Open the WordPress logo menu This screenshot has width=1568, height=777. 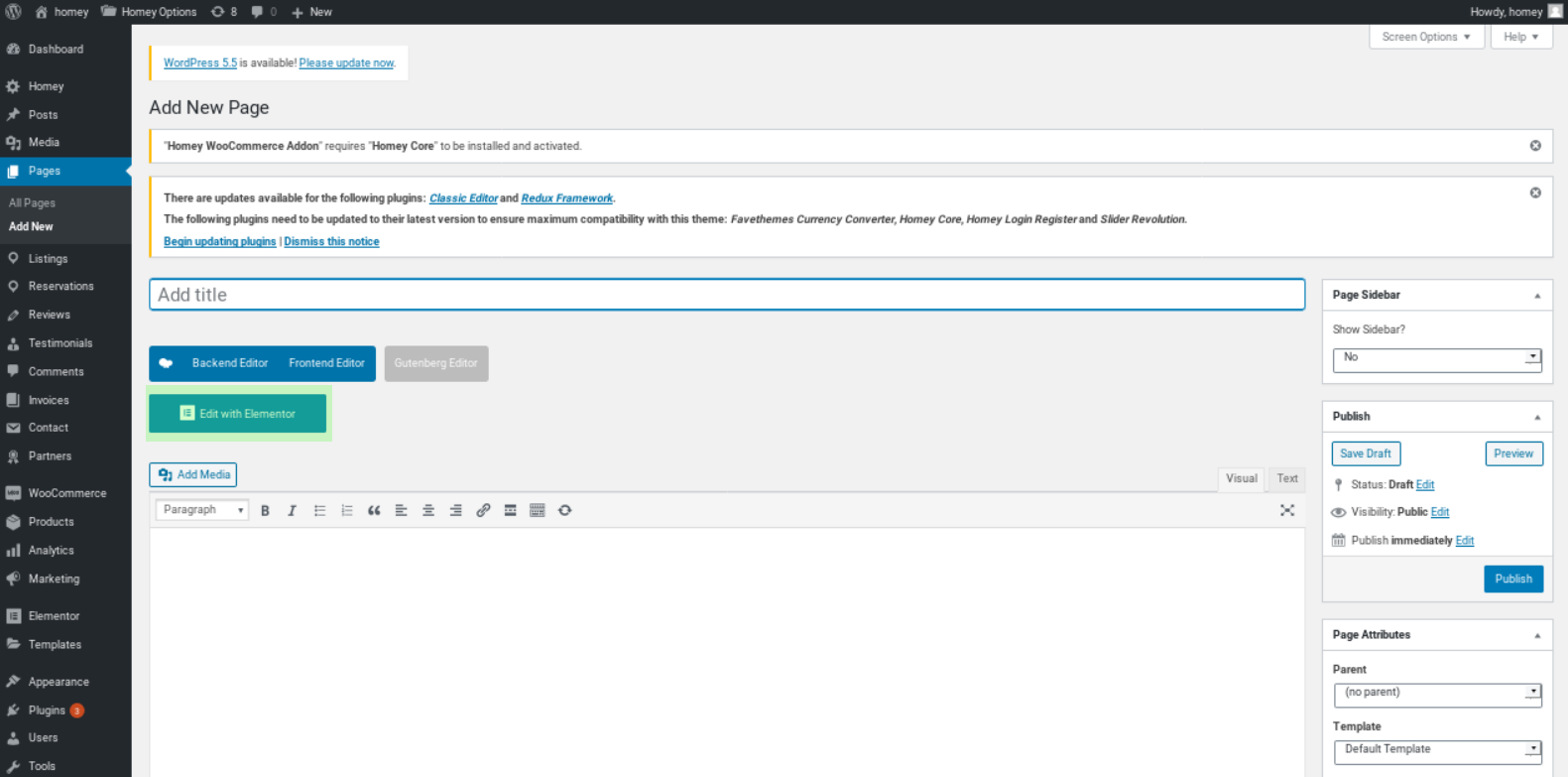(14, 12)
